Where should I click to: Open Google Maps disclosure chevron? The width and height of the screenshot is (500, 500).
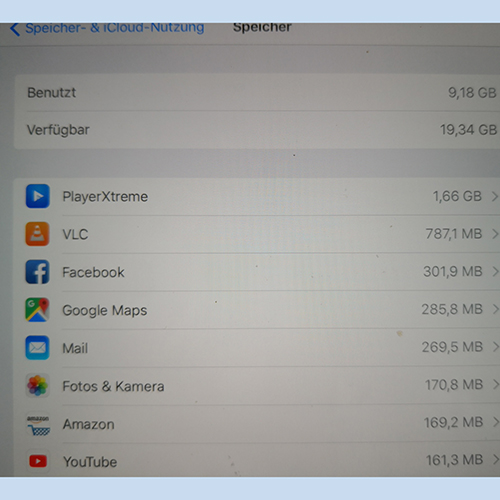coord(495,309)
